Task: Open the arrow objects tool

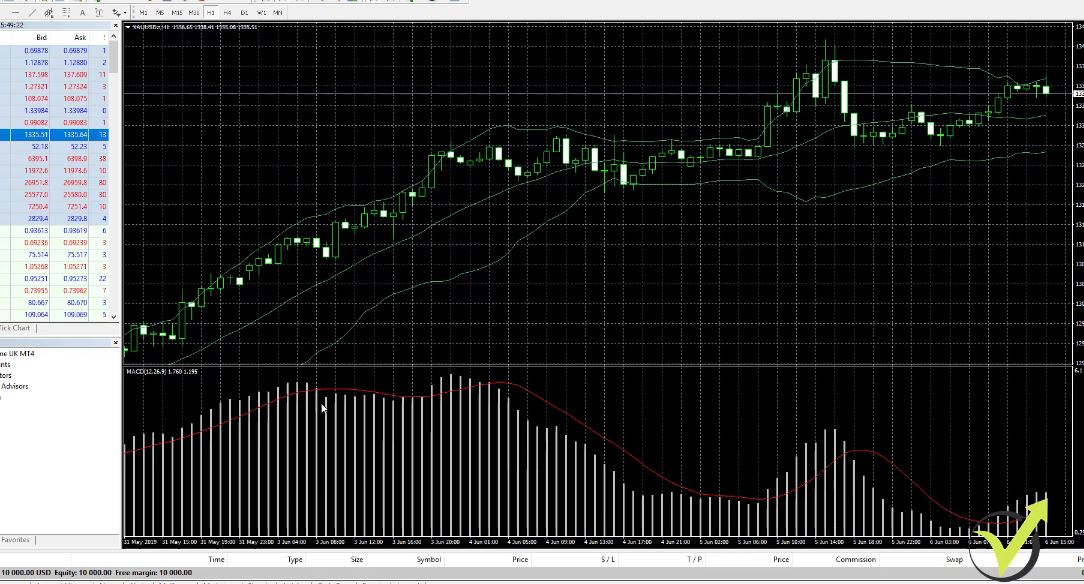Action: (117, 12)
